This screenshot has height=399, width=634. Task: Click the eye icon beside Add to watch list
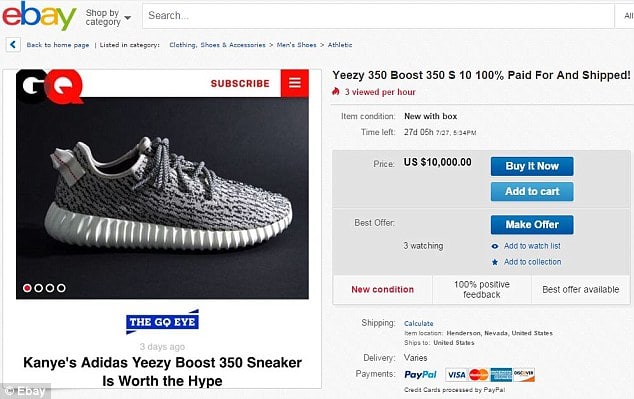[x=495, y=246]
